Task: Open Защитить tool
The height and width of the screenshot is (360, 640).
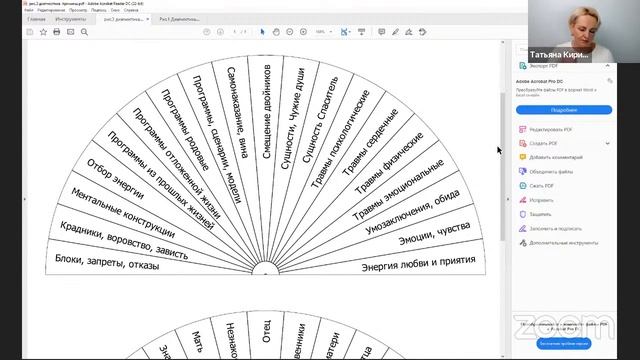Action: point(540,214)
